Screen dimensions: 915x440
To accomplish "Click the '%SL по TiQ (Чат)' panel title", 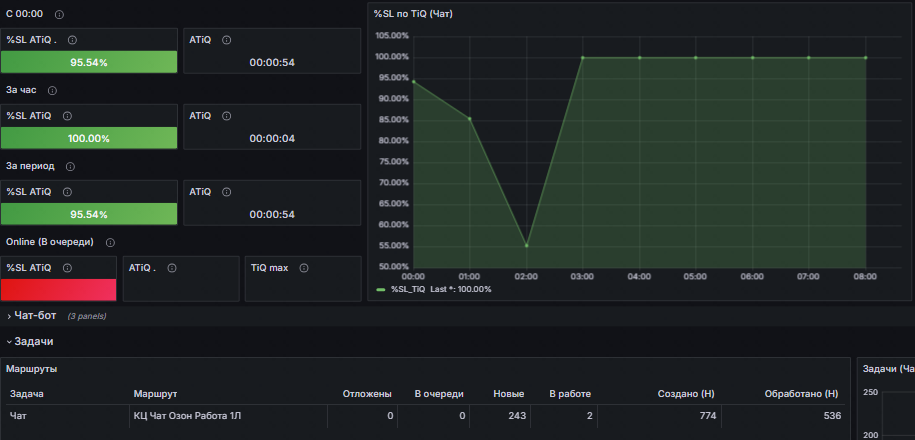I will pyautogui.click(x=413, y=14).
